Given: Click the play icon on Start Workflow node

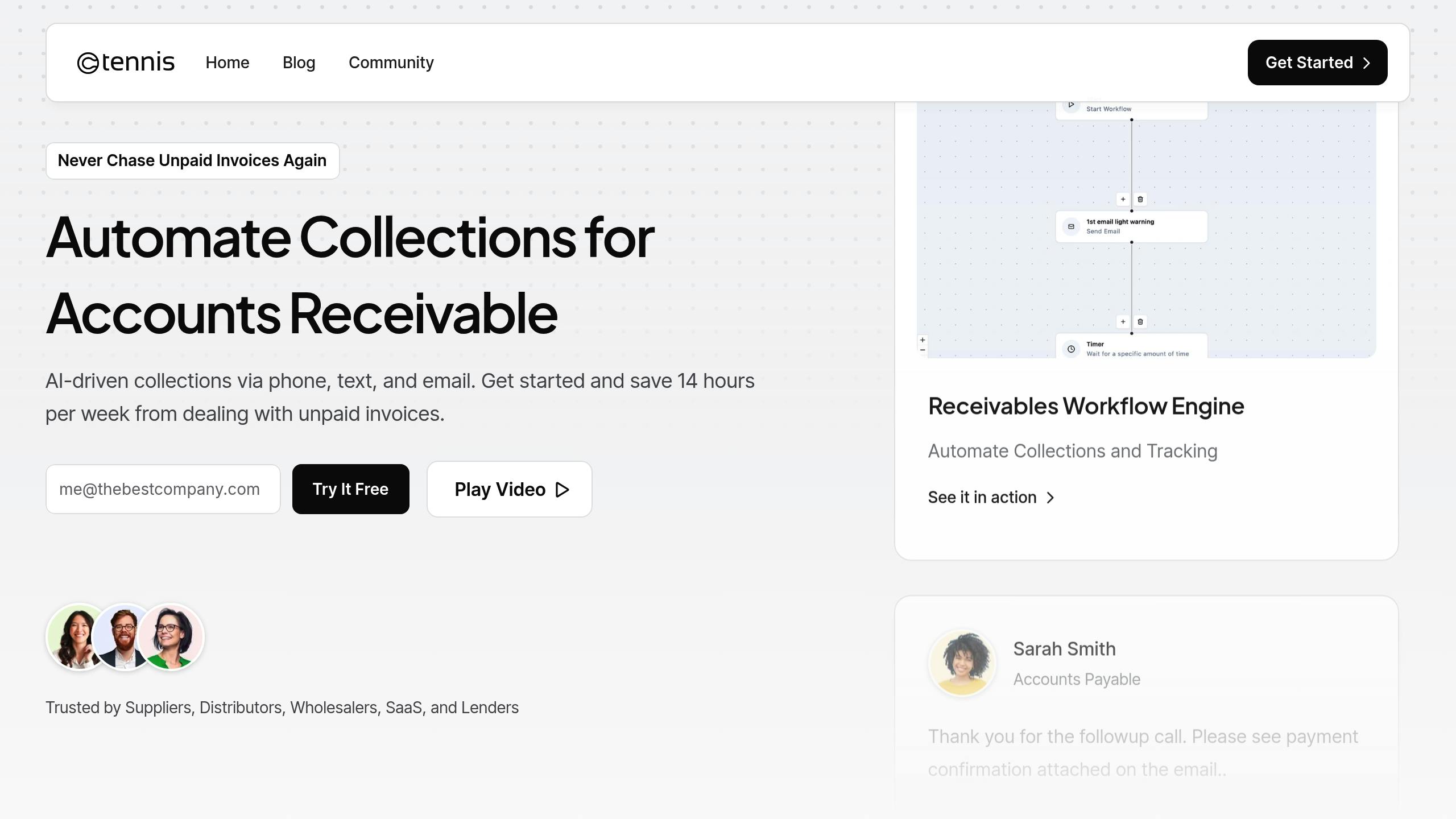Looking at the screenshot, I should click(x=1071, y=105).
